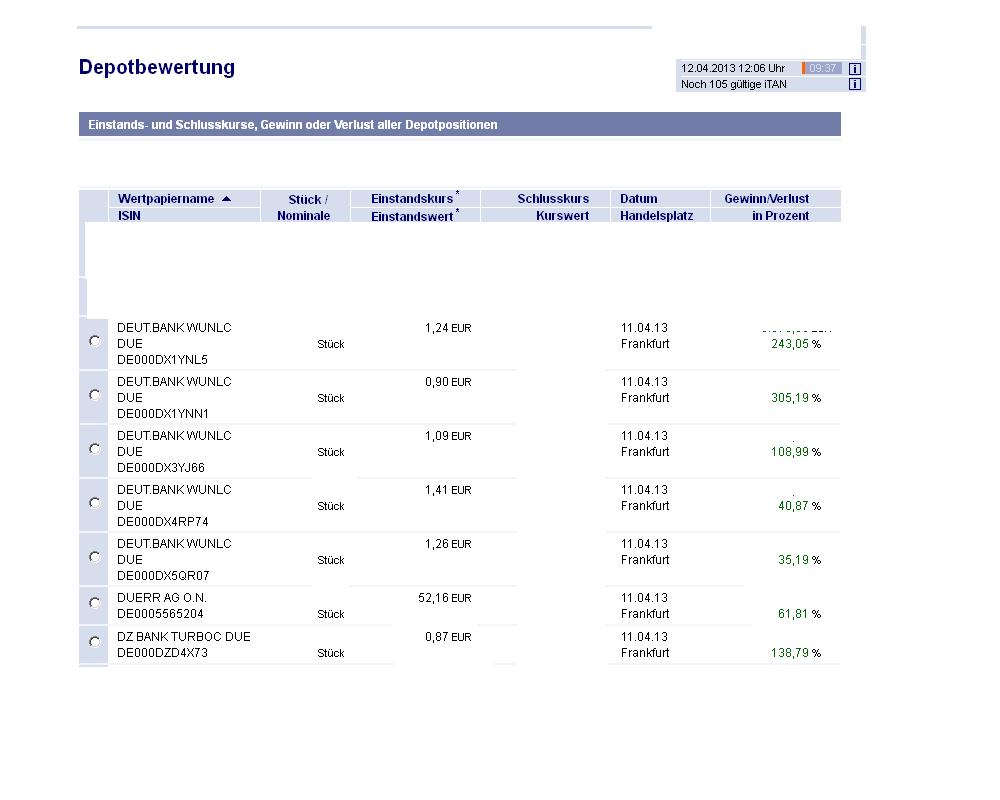Select radio for DUERR AG O.N.
This screenshot has width=1000, height=800.
point(94,603)
